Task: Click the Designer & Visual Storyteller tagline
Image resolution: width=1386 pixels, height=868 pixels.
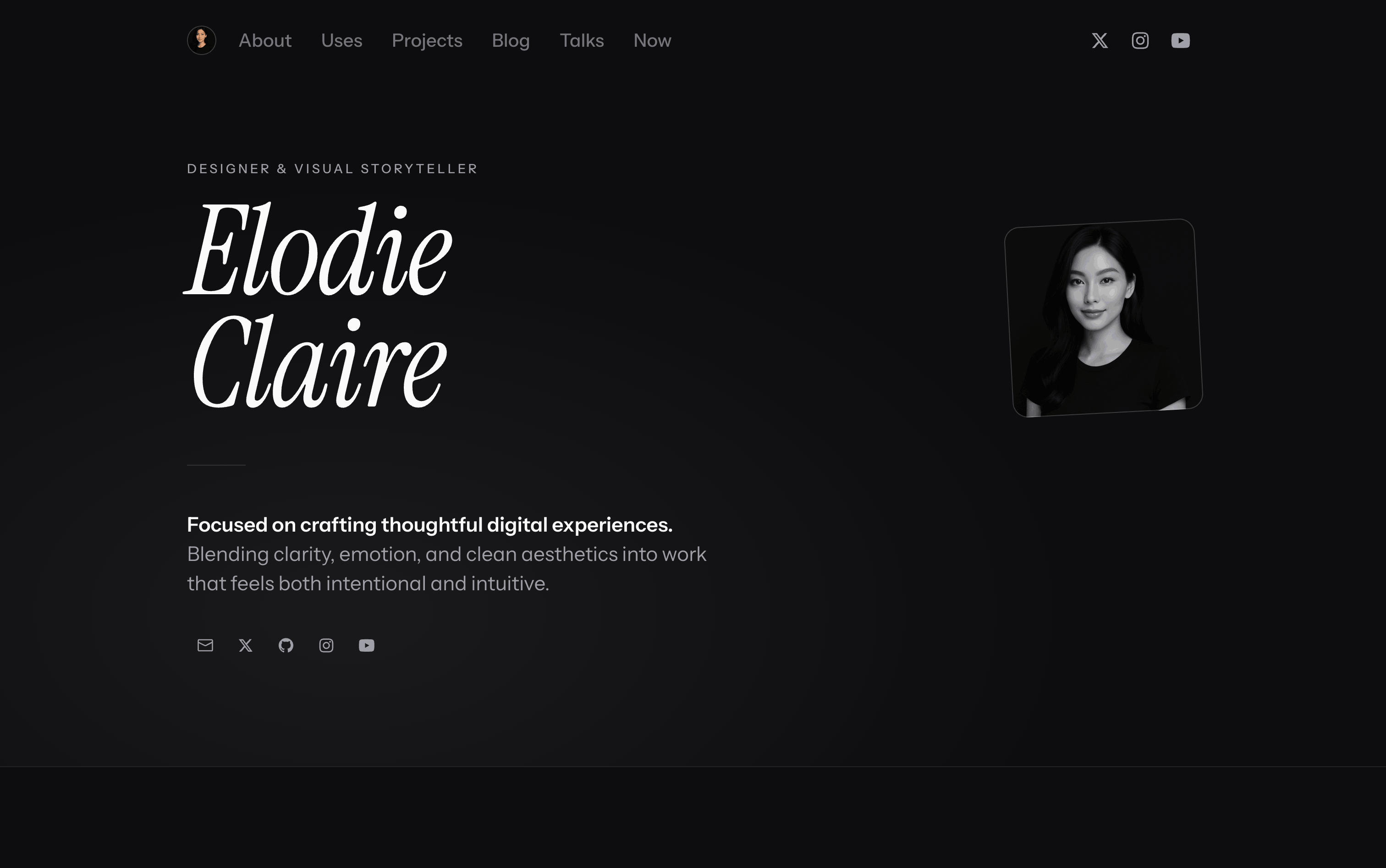Action: click(x=332, y=169)
